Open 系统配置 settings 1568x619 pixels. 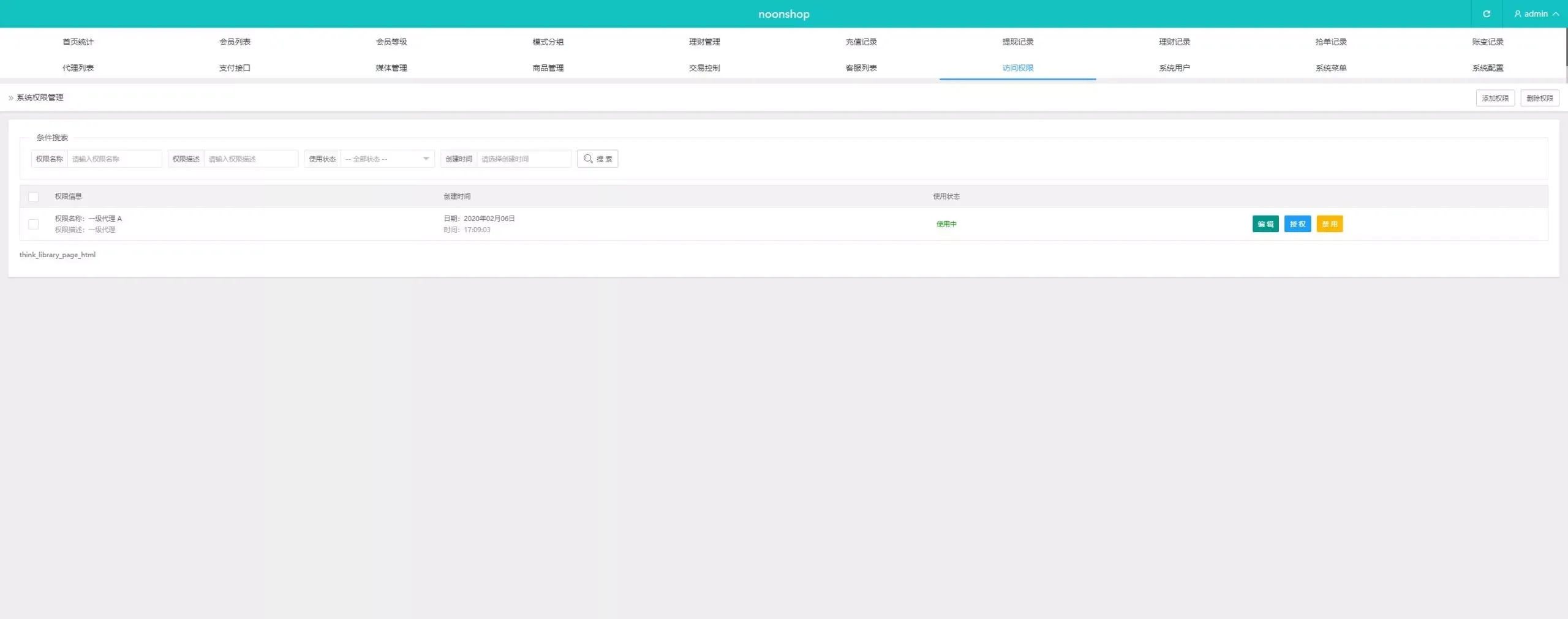point(1488,68)
